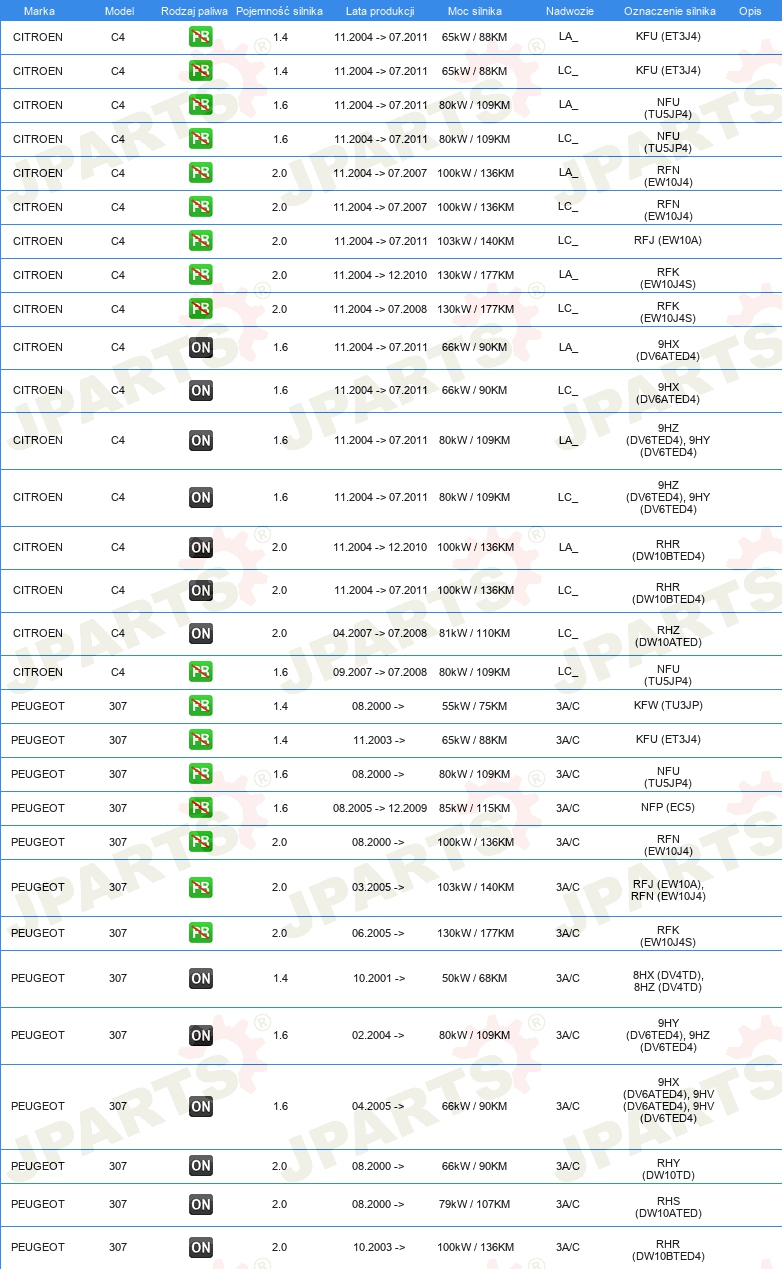782x1269 pixels.
Task: Click the PB icon in the C4 09.2007 NFU row
Action: [x=200, y=672]
